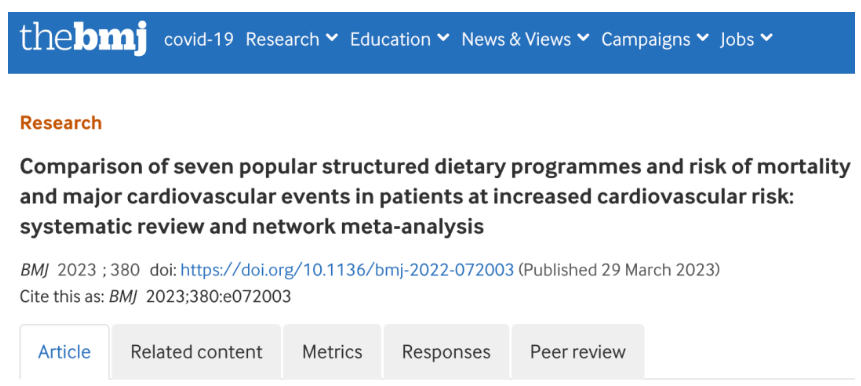The width and height of the screenshot is (861, 386).
Task: Expand the Research dropdown chevron
Action: [331, 38]
